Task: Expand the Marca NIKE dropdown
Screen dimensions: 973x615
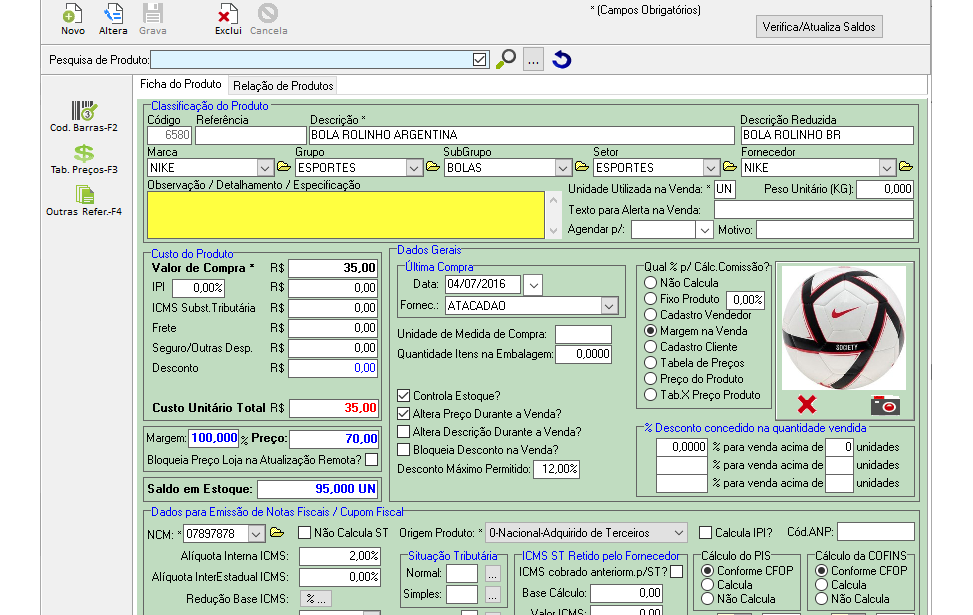Action: (265, 168)
